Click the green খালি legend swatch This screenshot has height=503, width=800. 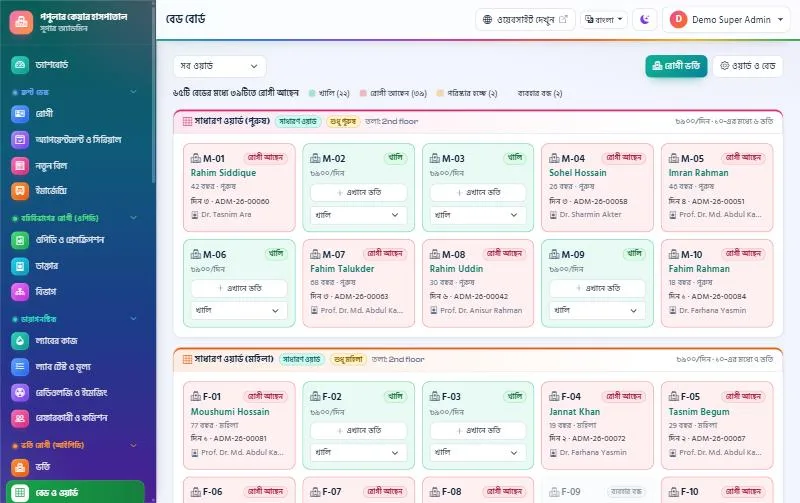[312, 93]
